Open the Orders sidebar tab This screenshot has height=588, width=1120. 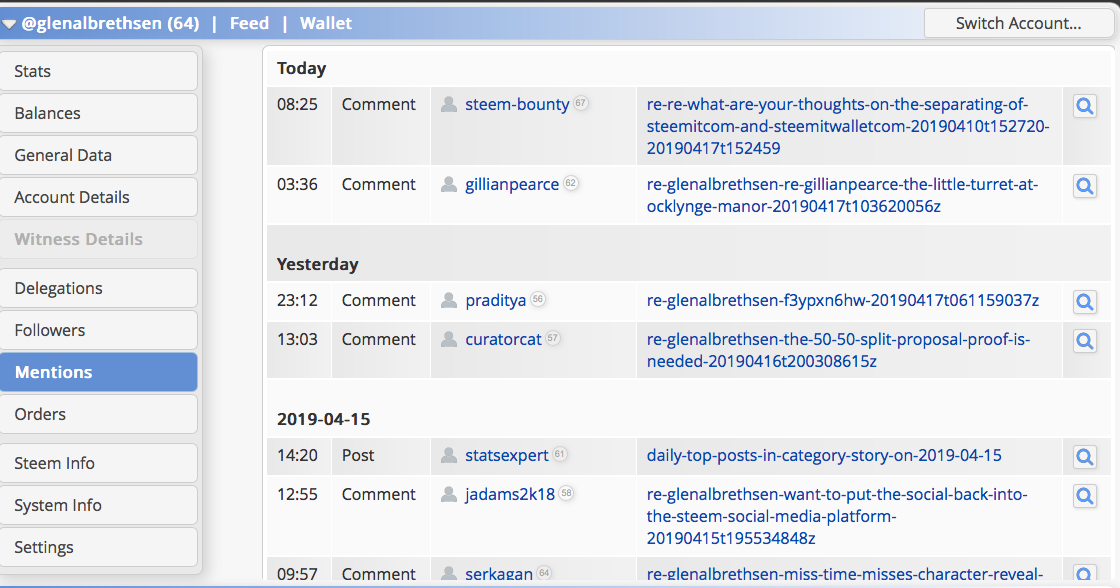coord(99,414)
